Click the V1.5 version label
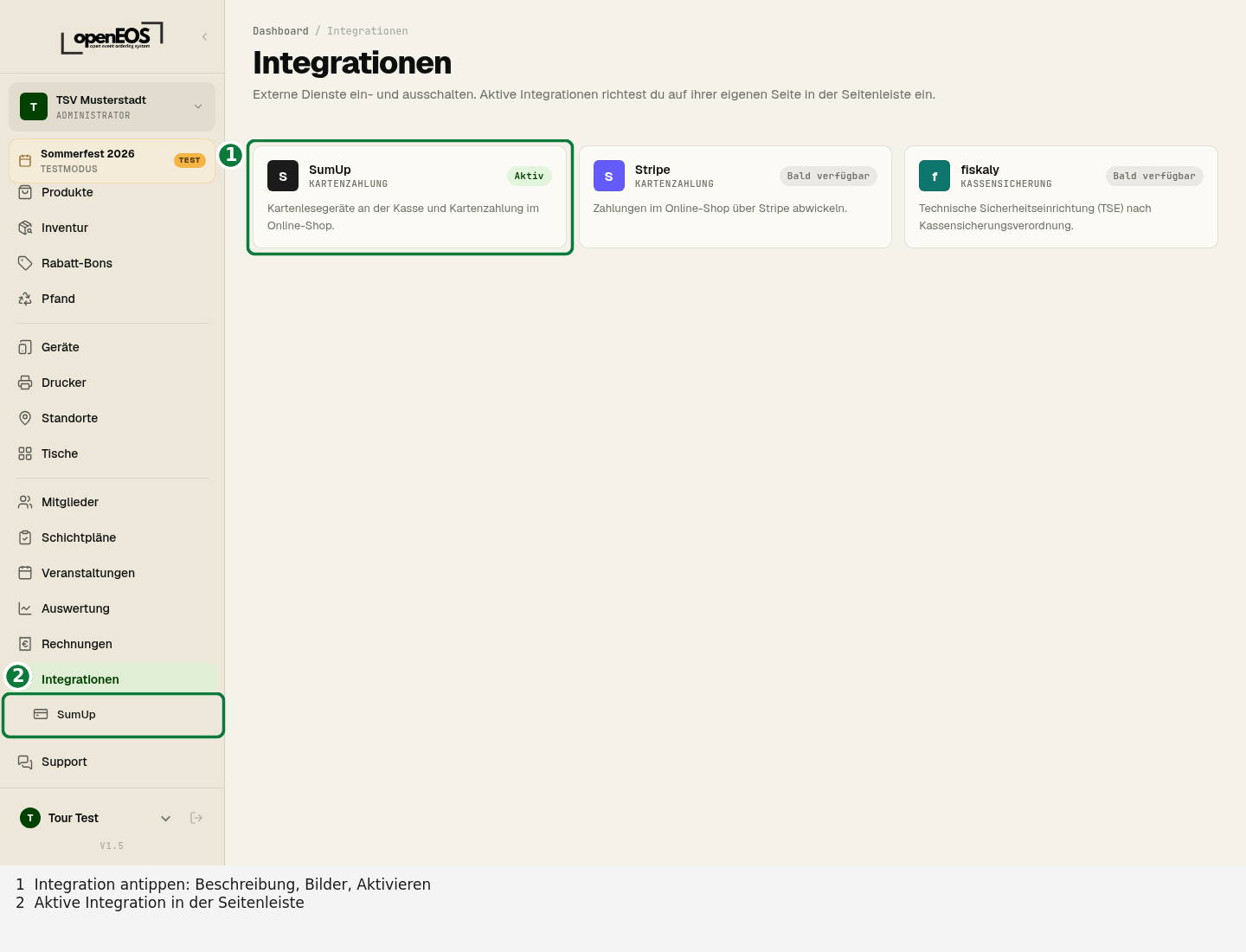1246x952 pixels. [x=112, y=846]
